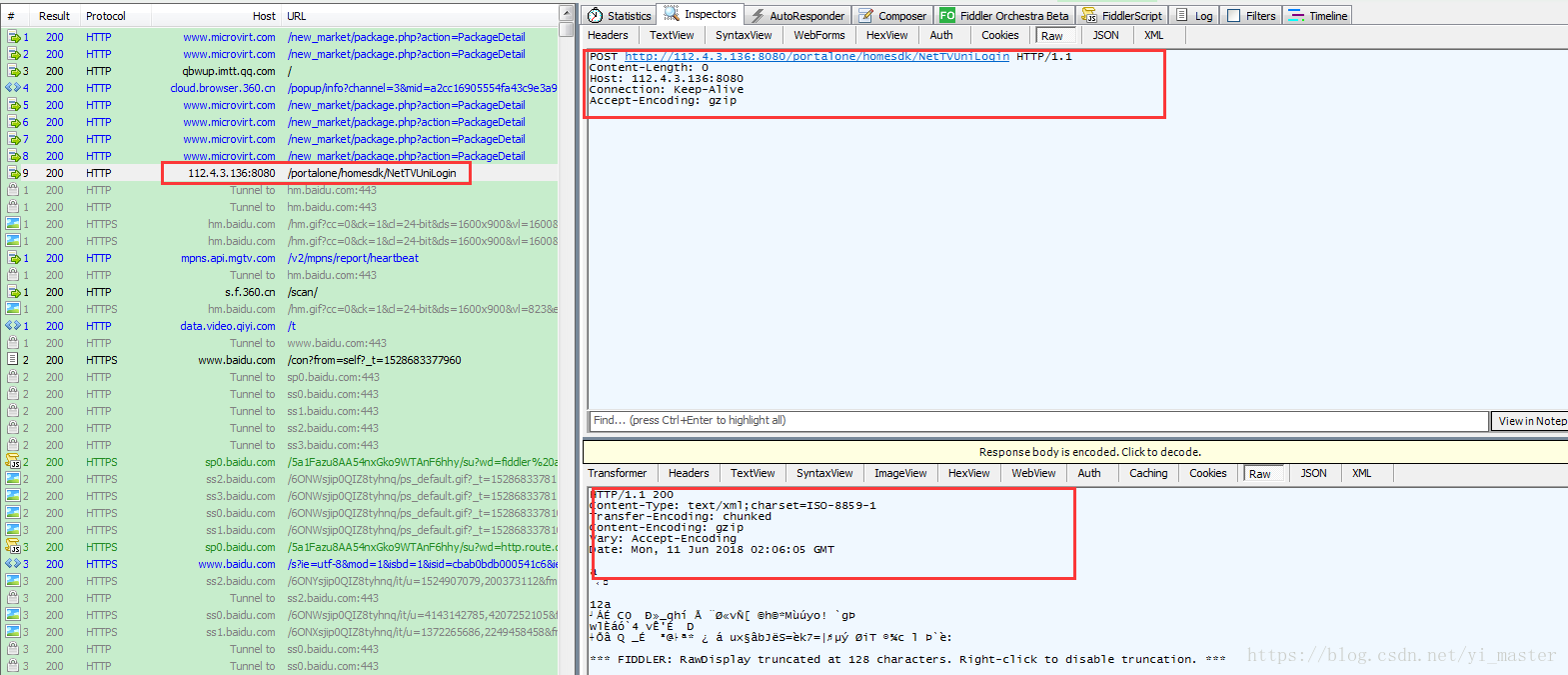The width and height of the screenshot is (1568, 675).
Task: Open the Timeline tab
Action: point(1318,15)
